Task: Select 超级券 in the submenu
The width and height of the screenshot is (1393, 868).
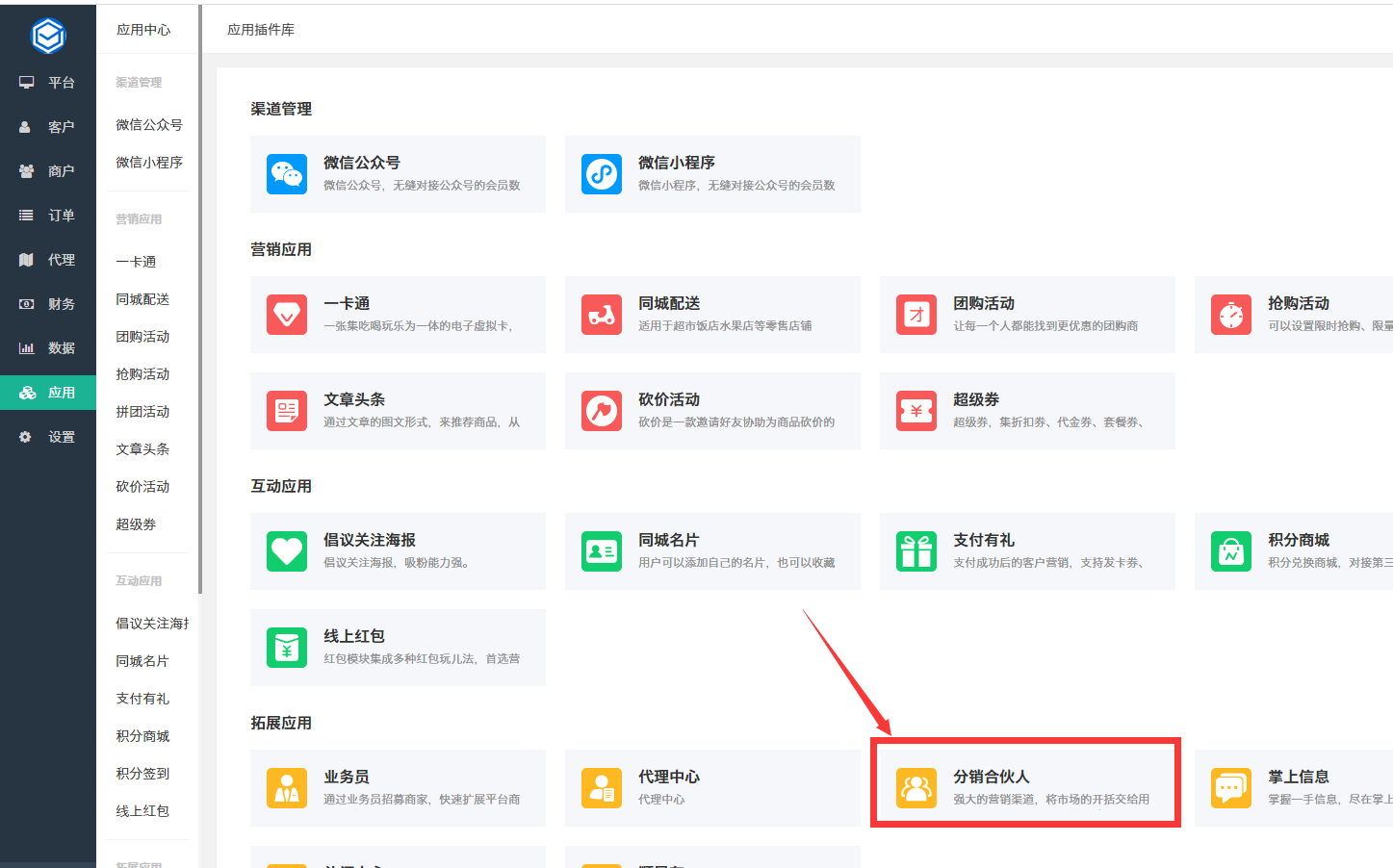Action: pyautogui.click(x=136, y=524)
